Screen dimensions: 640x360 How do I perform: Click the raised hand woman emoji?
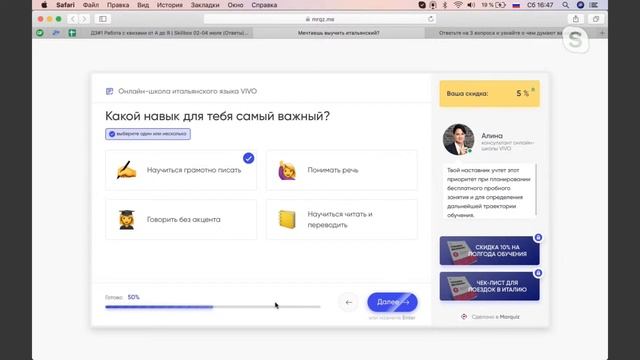pyautogui.click(x=287, y=170)
